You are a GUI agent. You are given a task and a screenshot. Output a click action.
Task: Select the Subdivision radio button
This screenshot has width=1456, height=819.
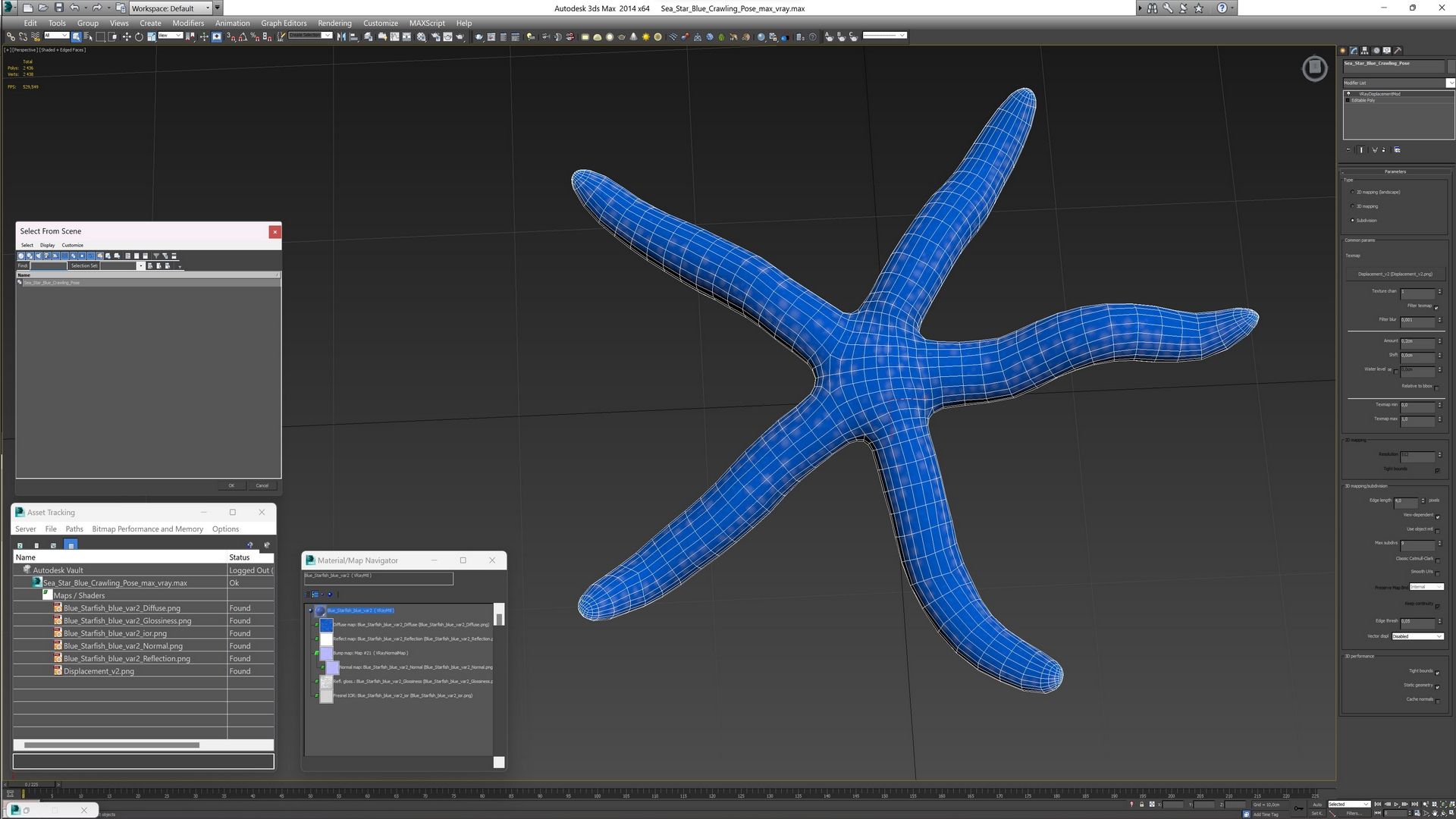coord(1353,221)
